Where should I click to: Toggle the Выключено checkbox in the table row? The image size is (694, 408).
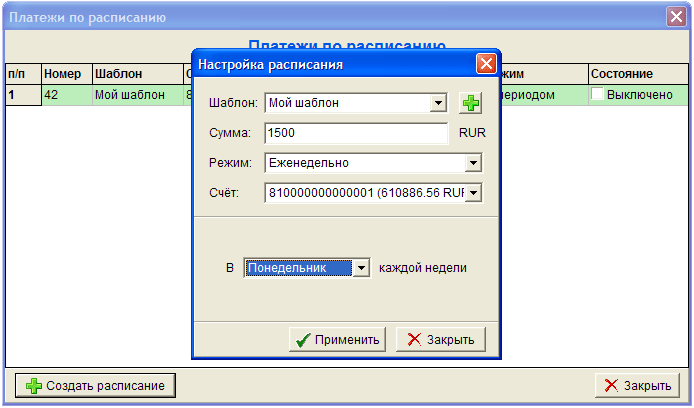tap(597, 95)
